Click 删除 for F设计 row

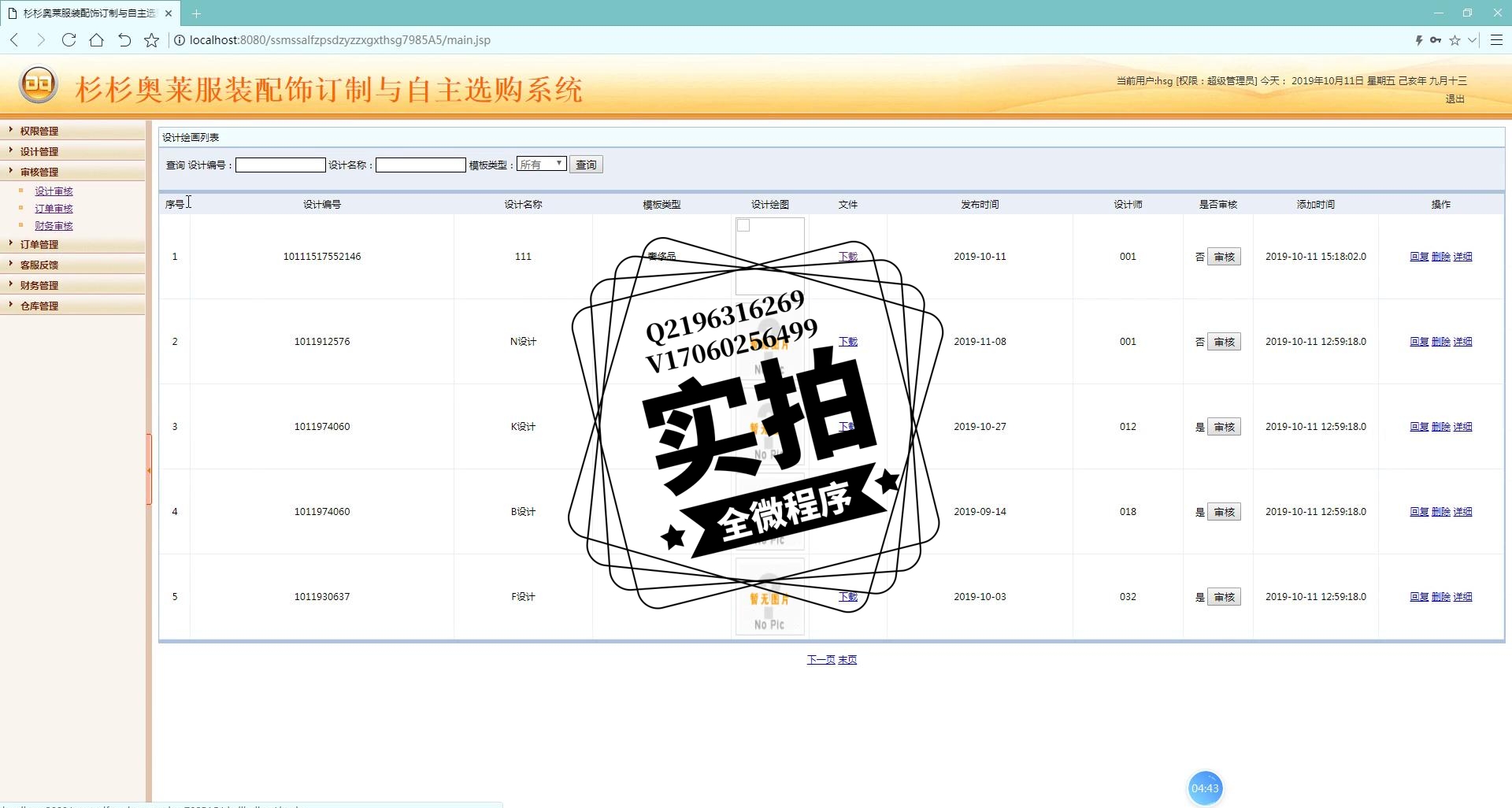click(x=1441, y=597)
